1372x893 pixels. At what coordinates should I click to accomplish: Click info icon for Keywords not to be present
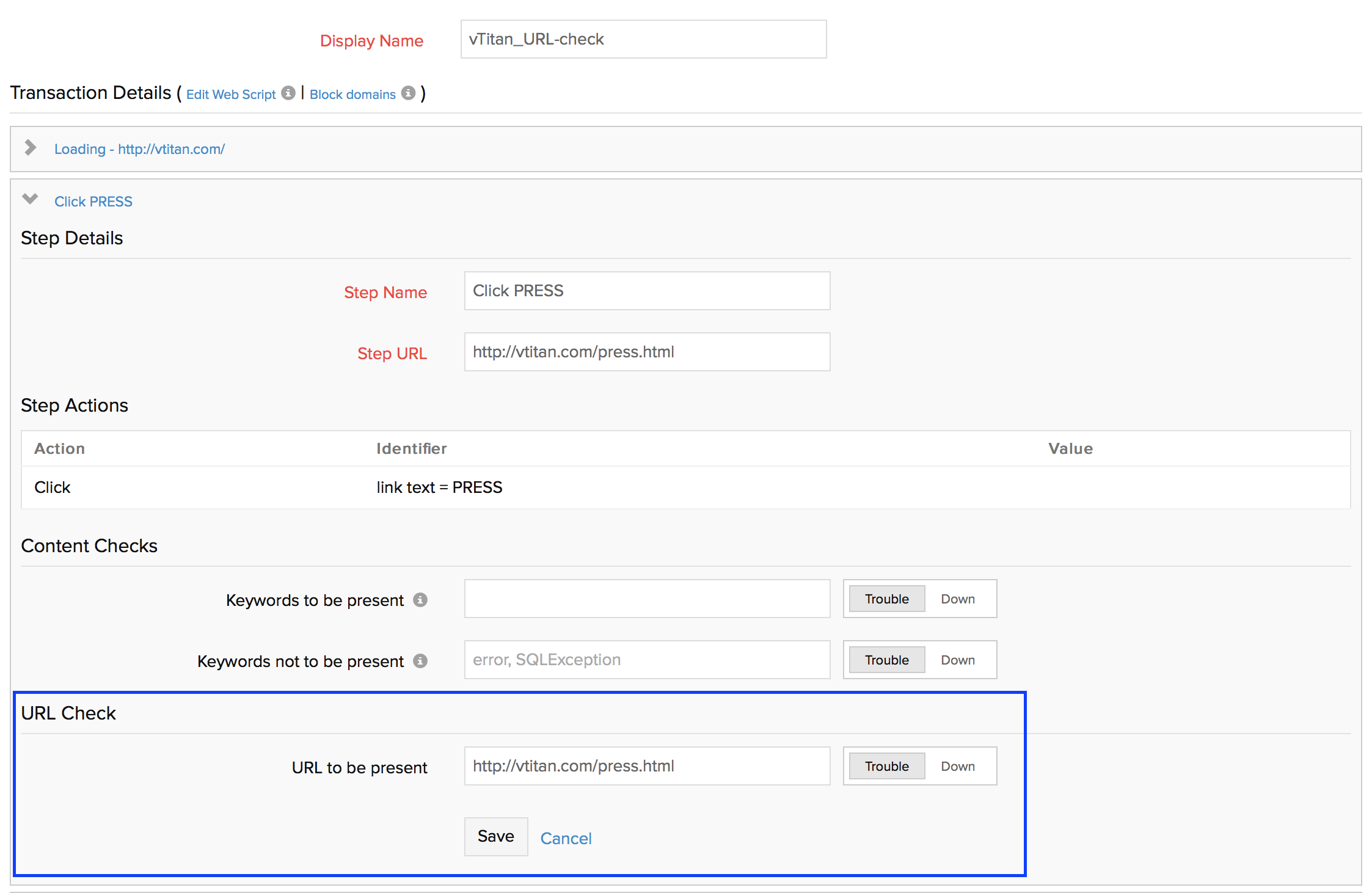click(420, 661)
